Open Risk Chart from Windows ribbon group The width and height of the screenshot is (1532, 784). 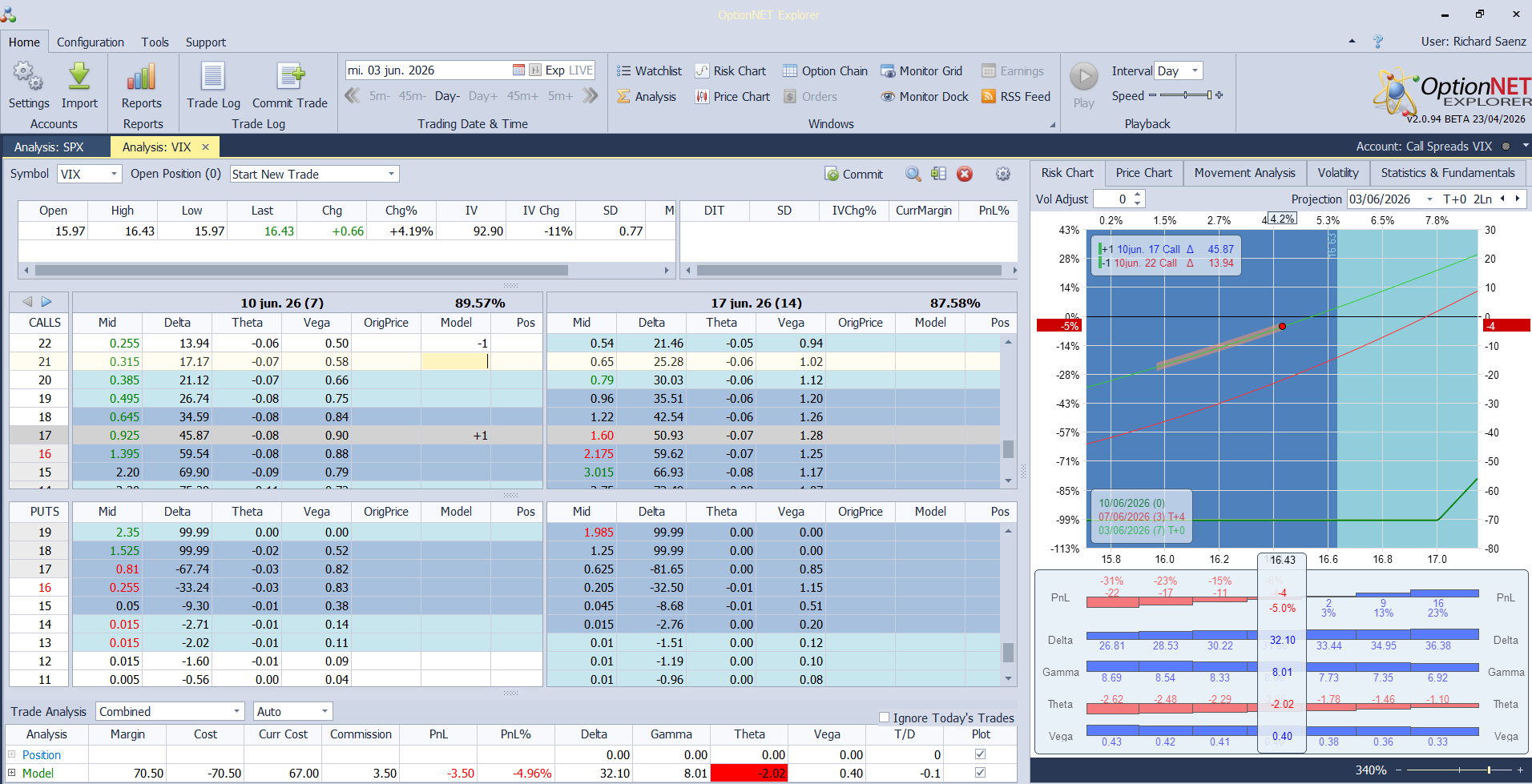(x=730, y=71)
